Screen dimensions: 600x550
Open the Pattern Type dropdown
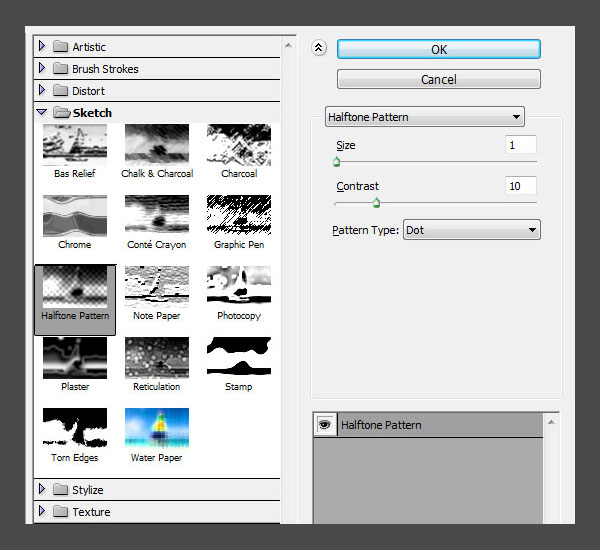471,230
